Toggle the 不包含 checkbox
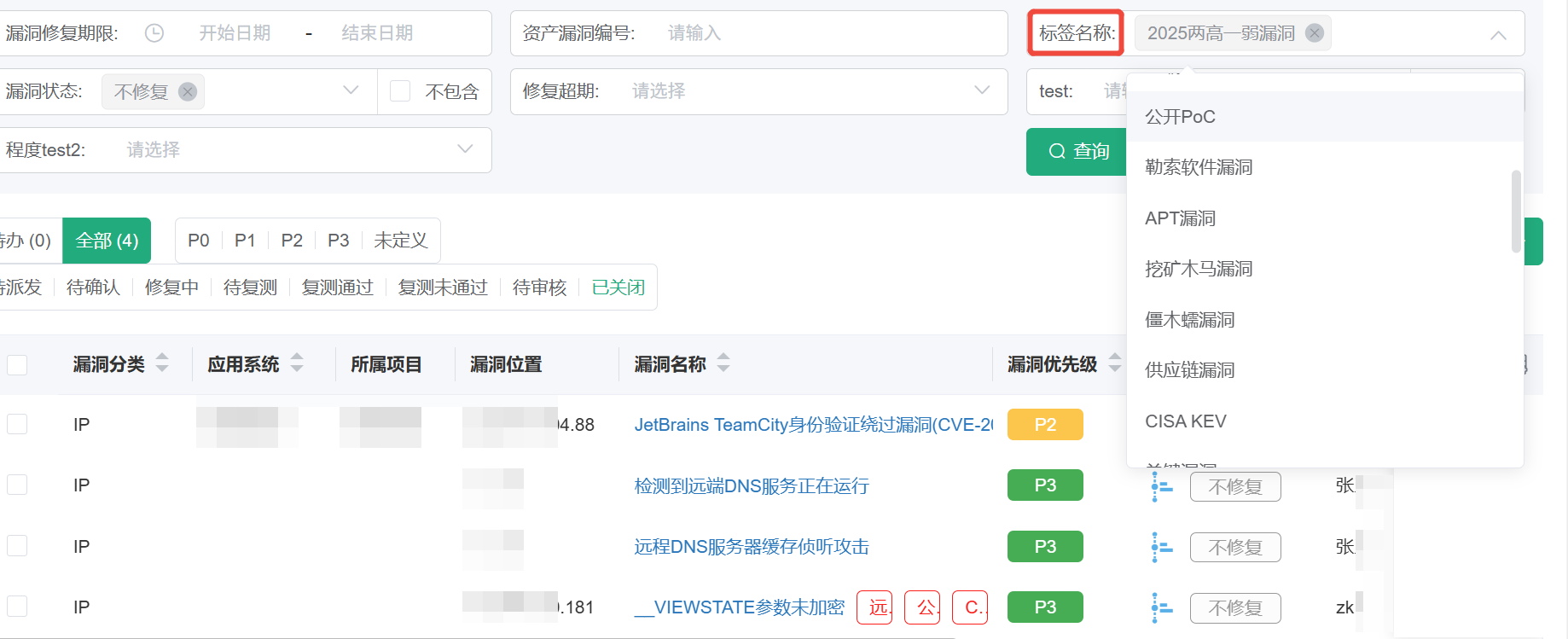The height and width of the screenshot is (639, 1568). coord(400,91)
